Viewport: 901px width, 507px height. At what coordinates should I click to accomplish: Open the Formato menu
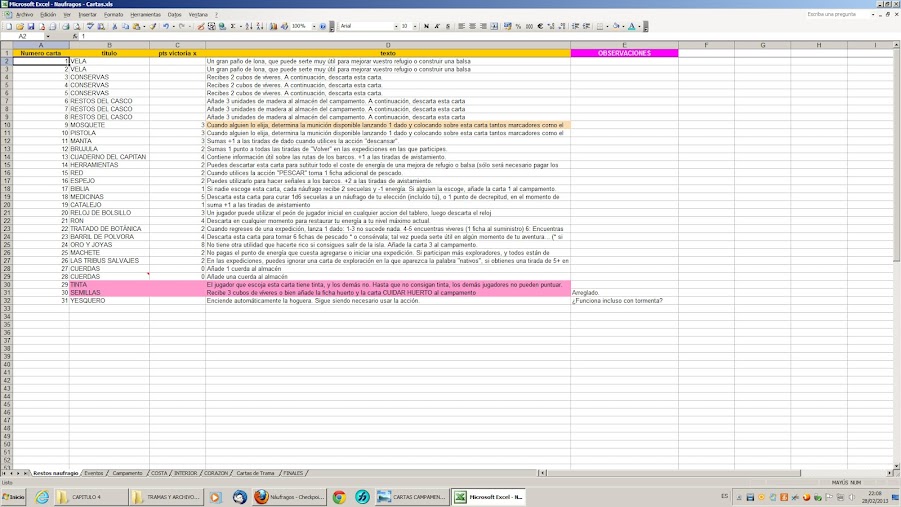pyautogui.click(x=113, y=14)
